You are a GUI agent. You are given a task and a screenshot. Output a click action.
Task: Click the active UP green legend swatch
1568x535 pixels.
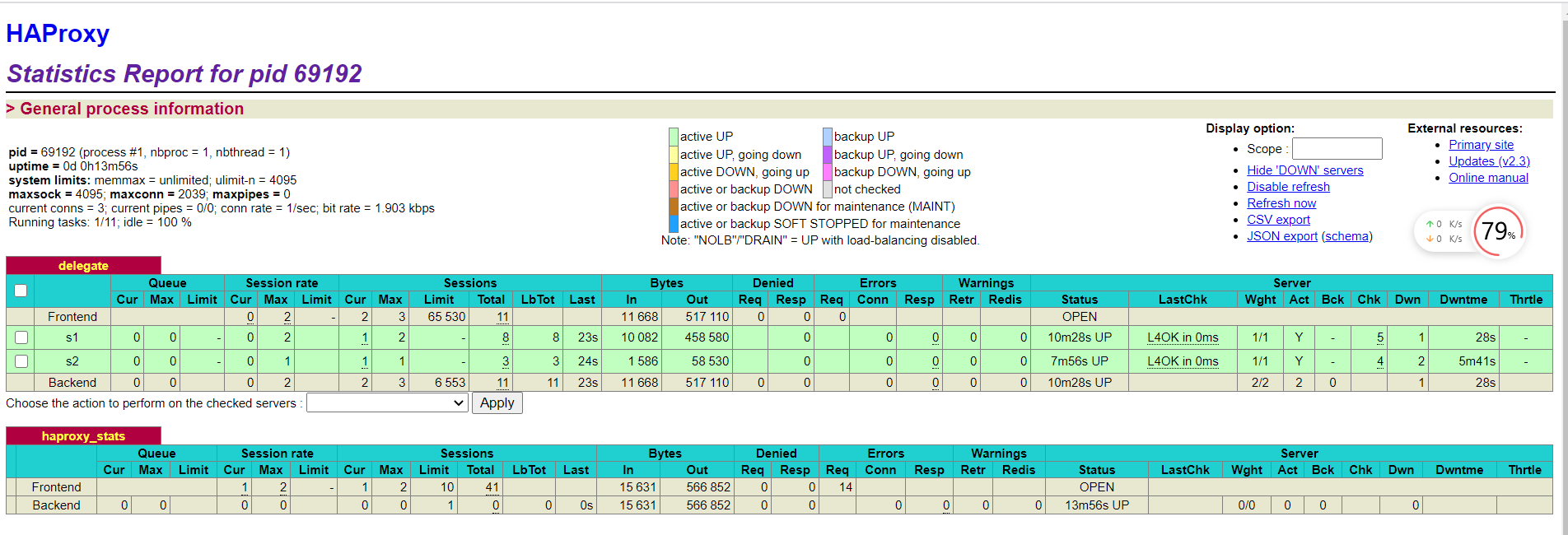click(x=674, y=137)
